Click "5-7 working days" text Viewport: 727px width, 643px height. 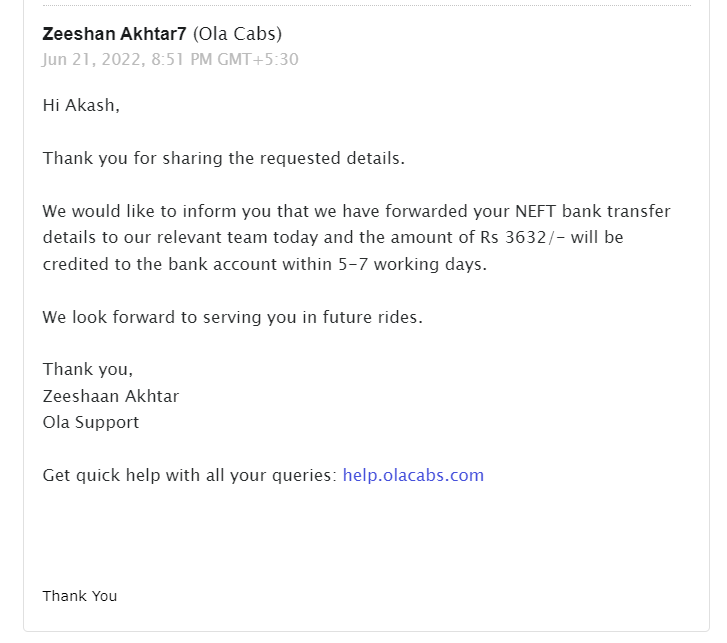(x=421, y=264)
